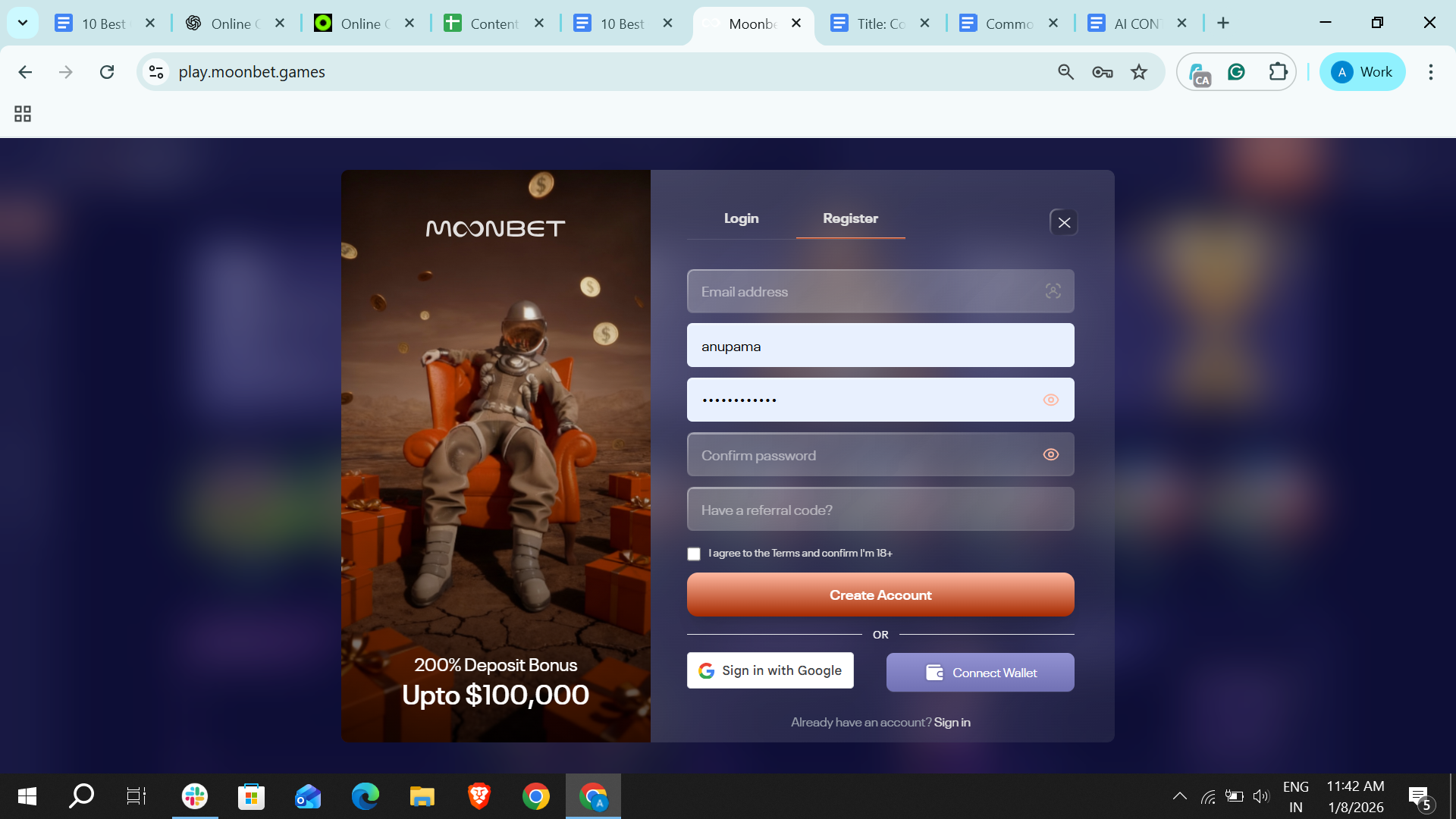Toggle password visibility eye icon
Viewport: 1456px width, 819px height.
pyautogui.click(x=1050, y=400)
